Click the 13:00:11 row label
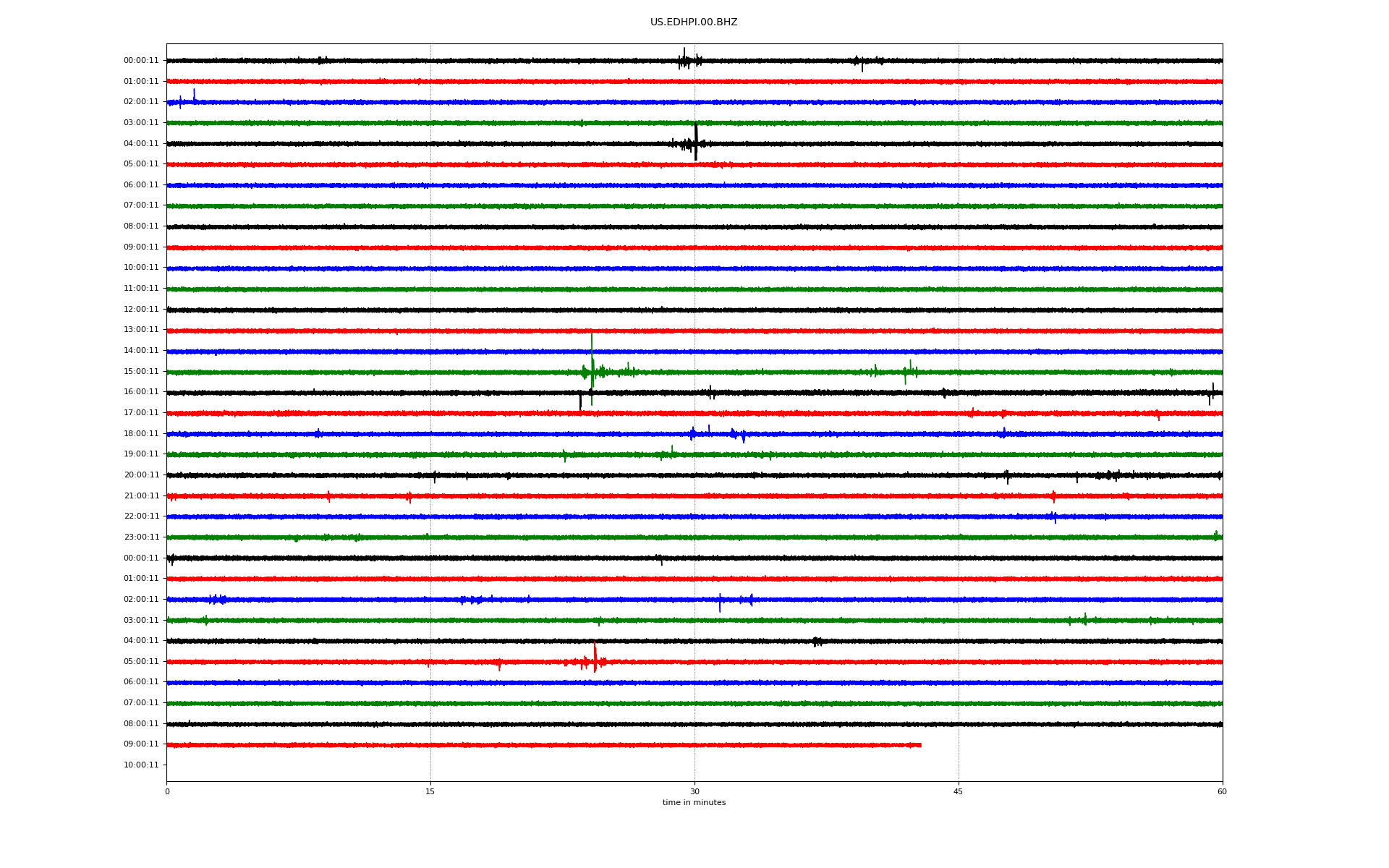The width and height of the screenshot is (1389, 868). click(141, 330)
